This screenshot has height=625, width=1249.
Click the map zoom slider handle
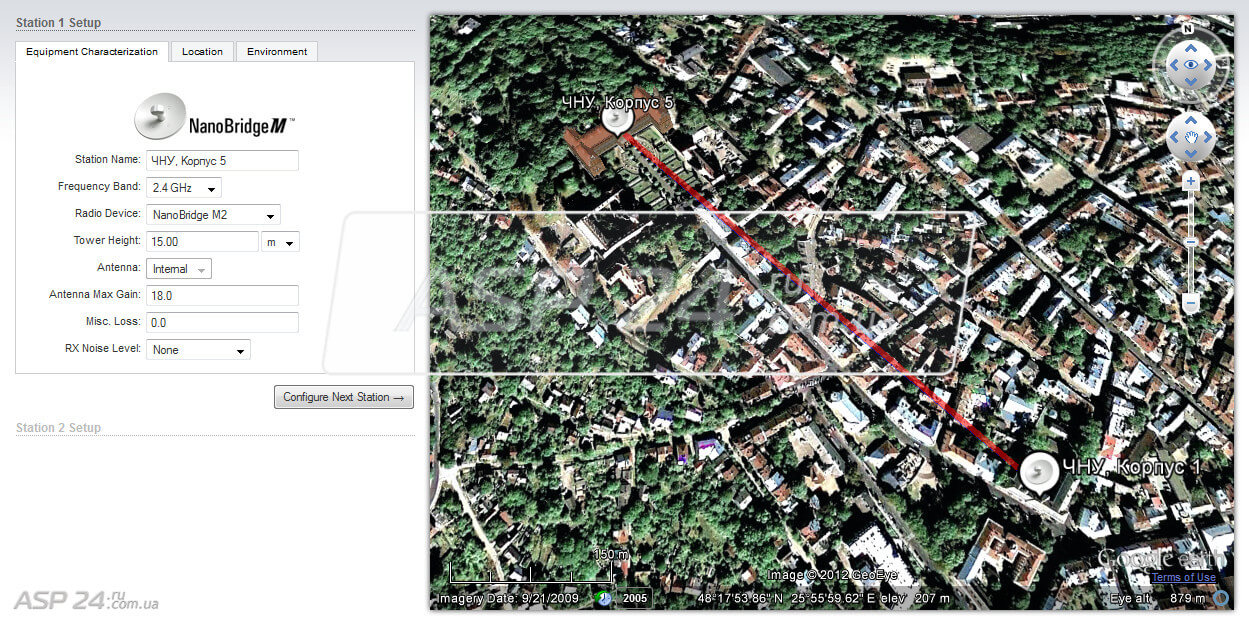click(1190, 242)
